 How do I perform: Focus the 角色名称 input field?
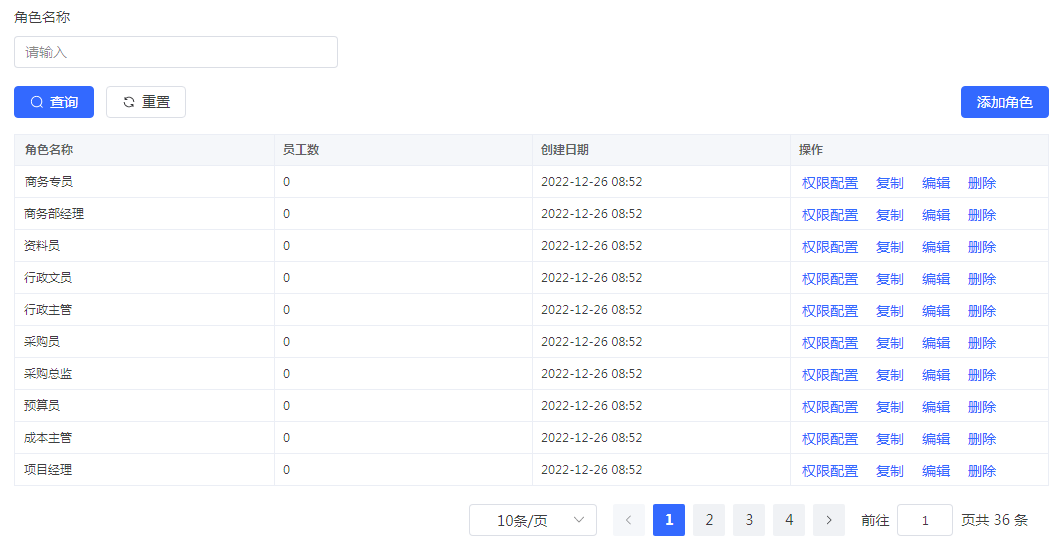(x=176, y=52)
